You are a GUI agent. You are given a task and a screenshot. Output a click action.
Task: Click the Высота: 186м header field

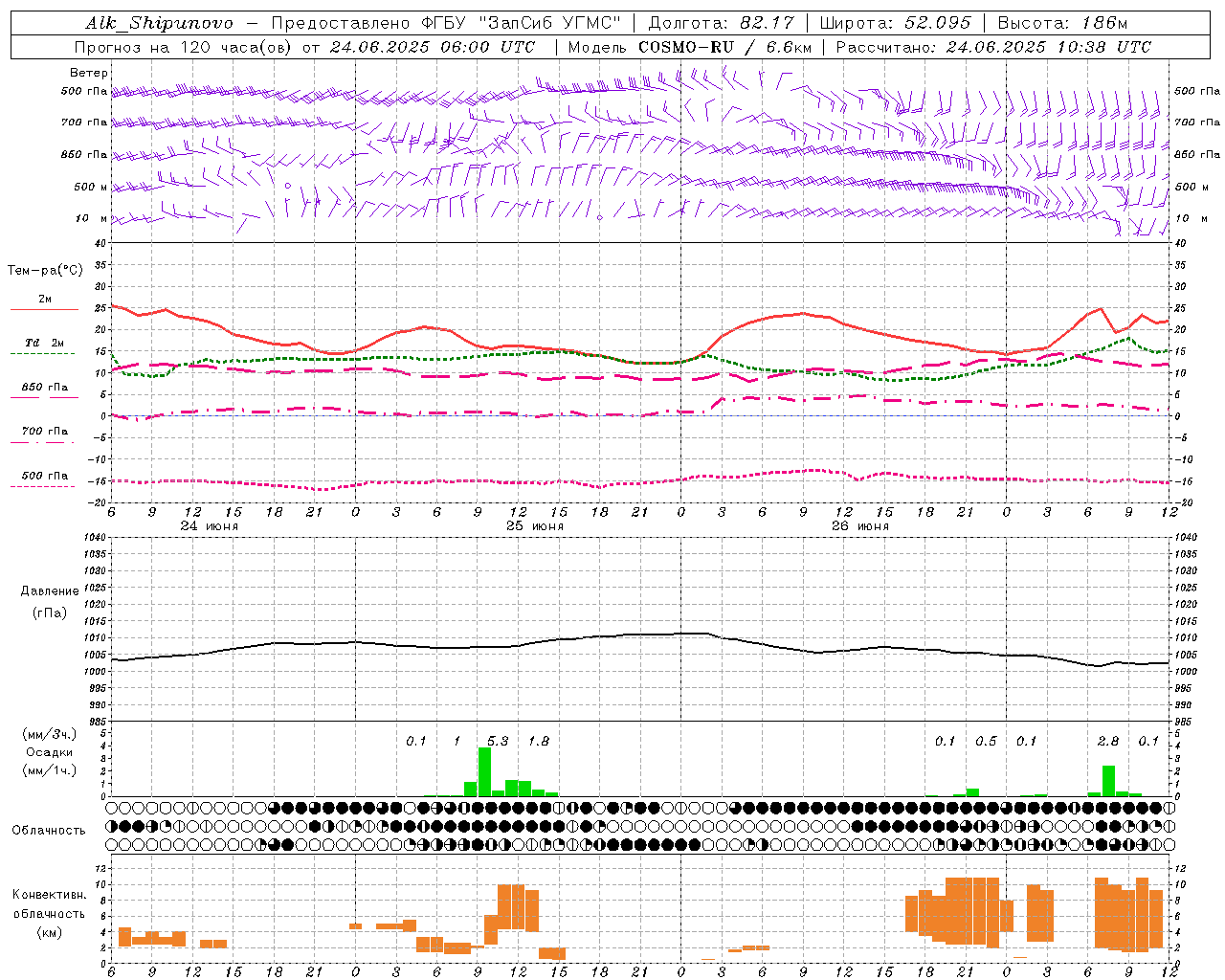point(1062,23)
